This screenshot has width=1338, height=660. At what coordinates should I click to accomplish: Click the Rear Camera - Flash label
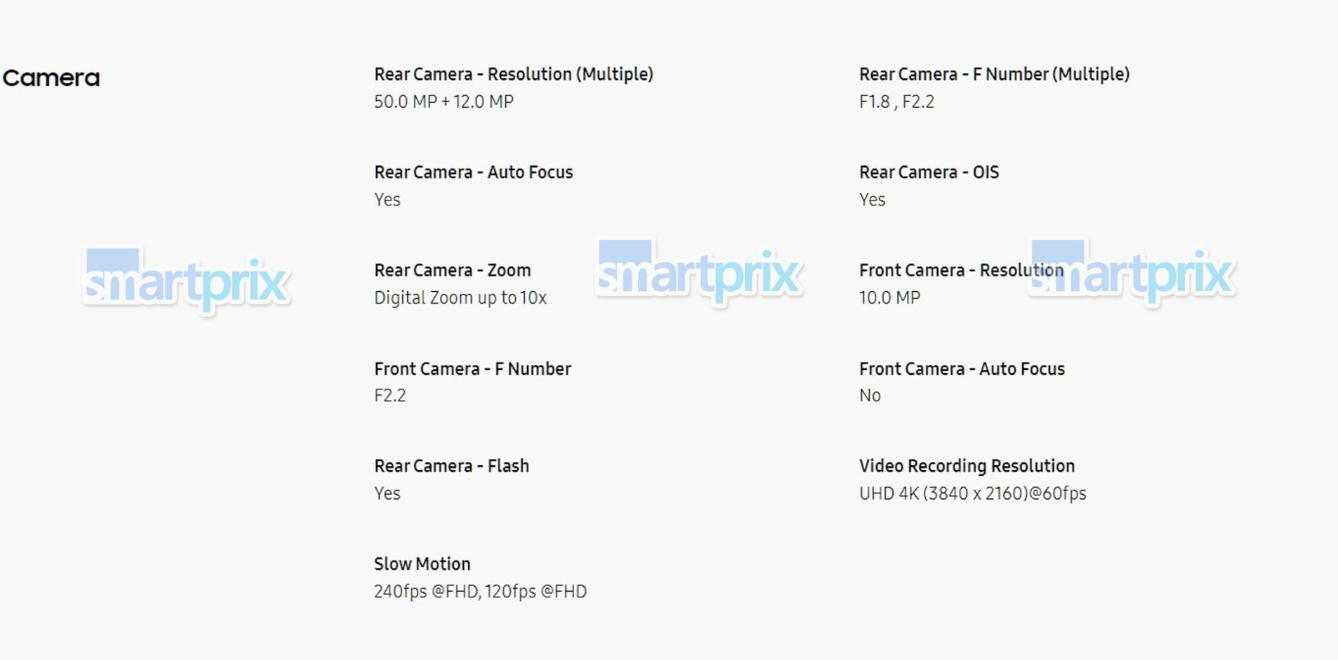451,466
